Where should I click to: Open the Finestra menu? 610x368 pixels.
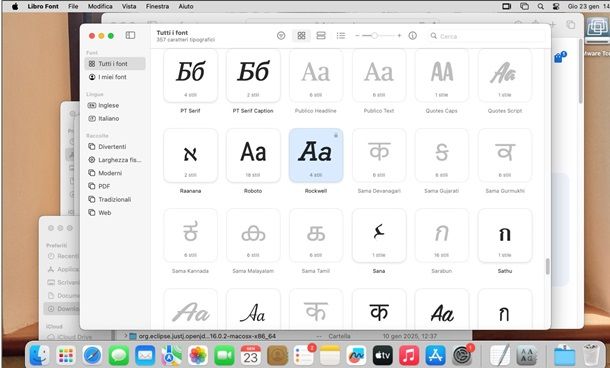tap(157, 6)
